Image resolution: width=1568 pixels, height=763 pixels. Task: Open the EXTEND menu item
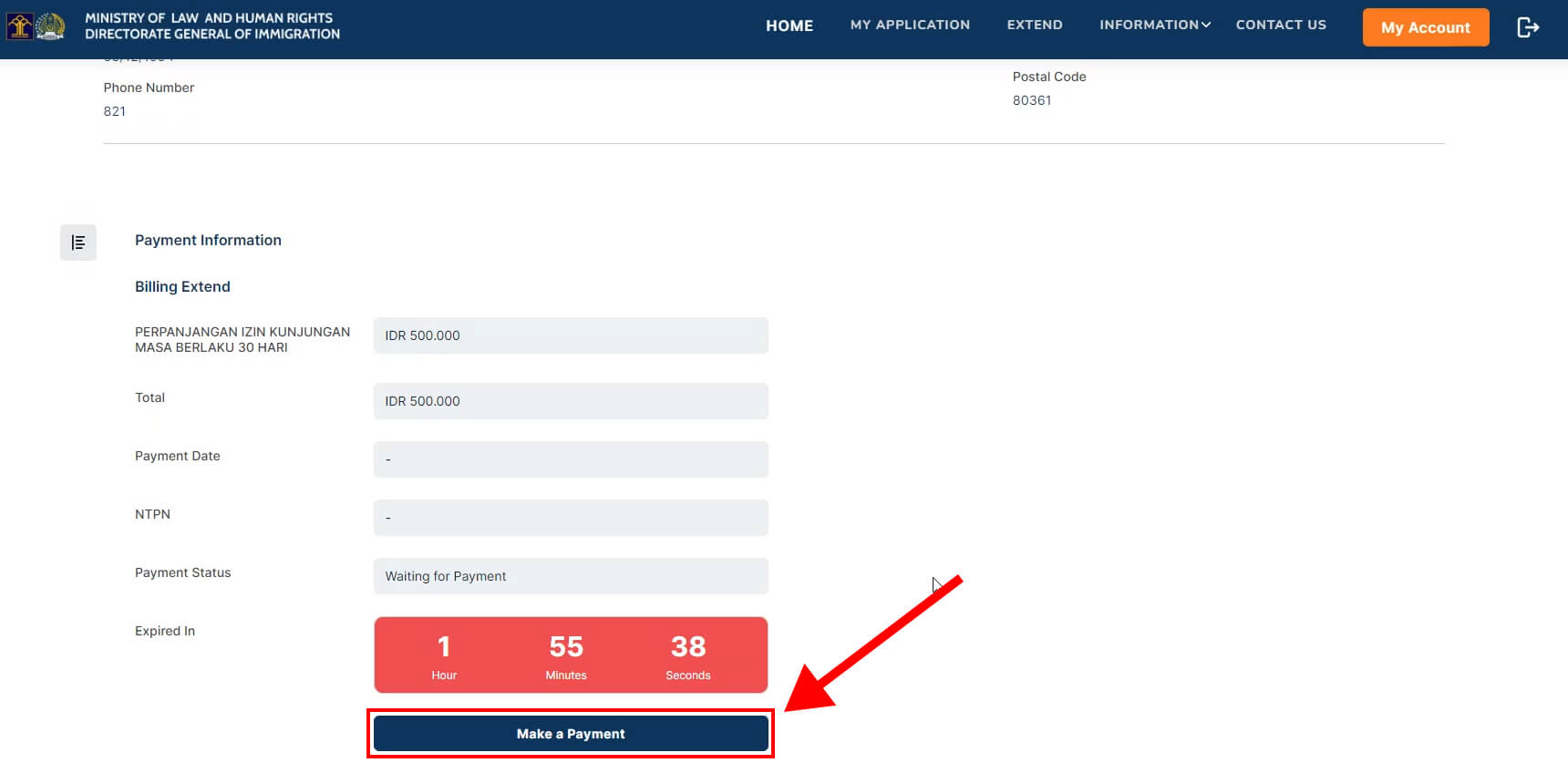click(x=1035, y=25)
